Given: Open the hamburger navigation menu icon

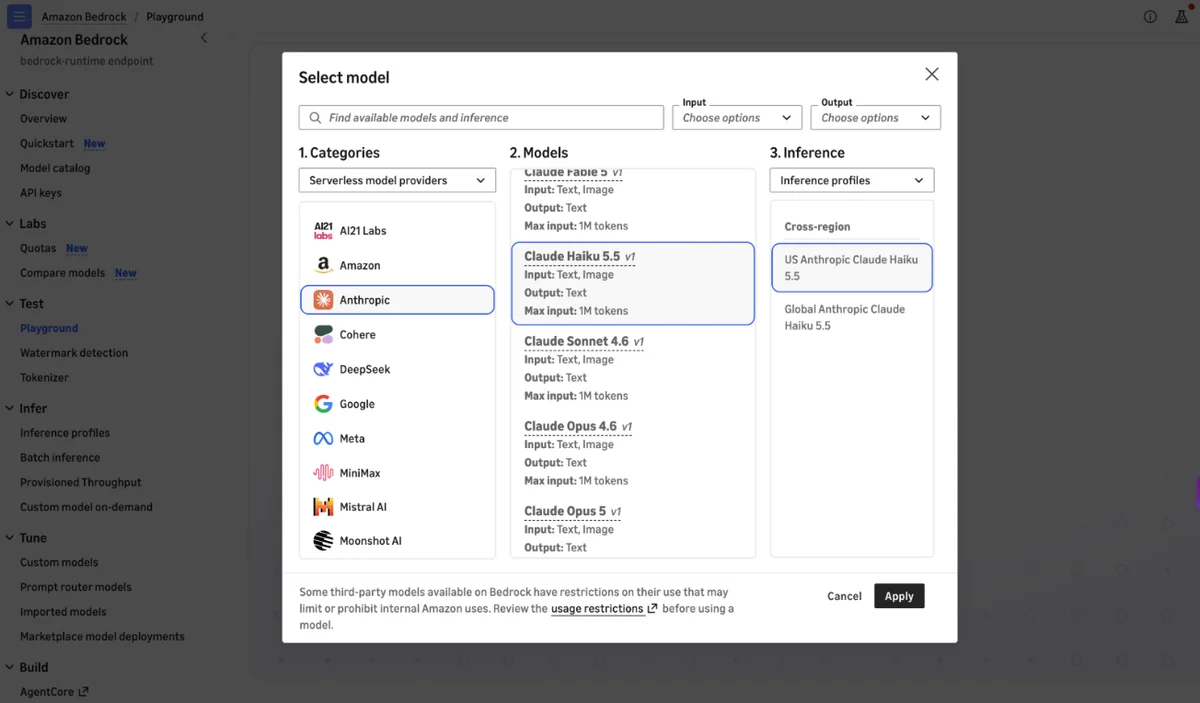Looking at the screenshot, I should coord(19,17).
